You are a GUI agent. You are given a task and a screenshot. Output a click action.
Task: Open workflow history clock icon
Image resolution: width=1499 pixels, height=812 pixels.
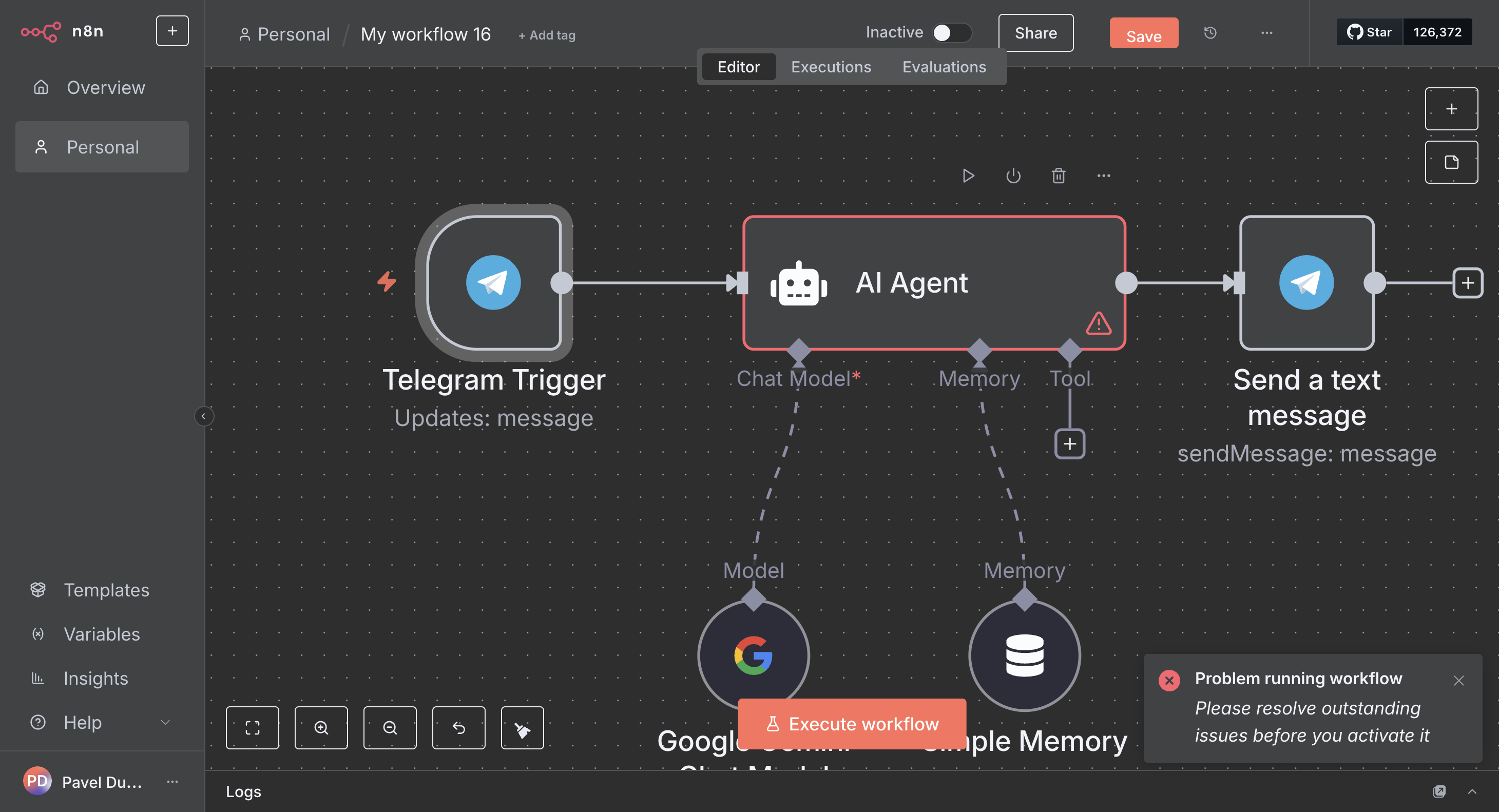point(1210,33)
